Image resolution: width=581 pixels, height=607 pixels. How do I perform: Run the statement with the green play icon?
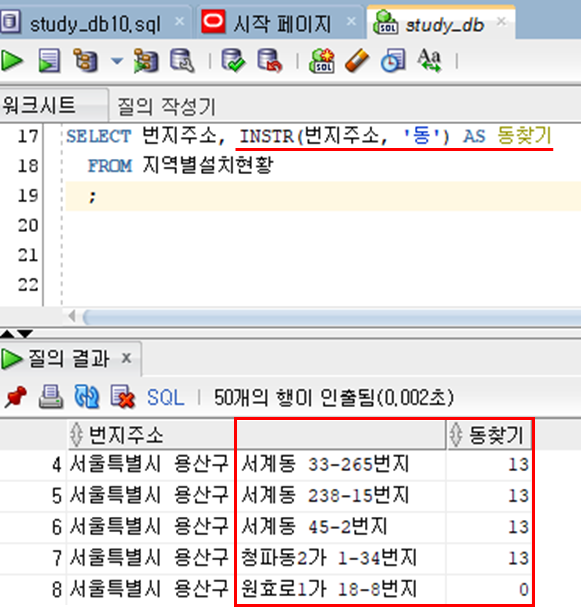pos(12,61)
